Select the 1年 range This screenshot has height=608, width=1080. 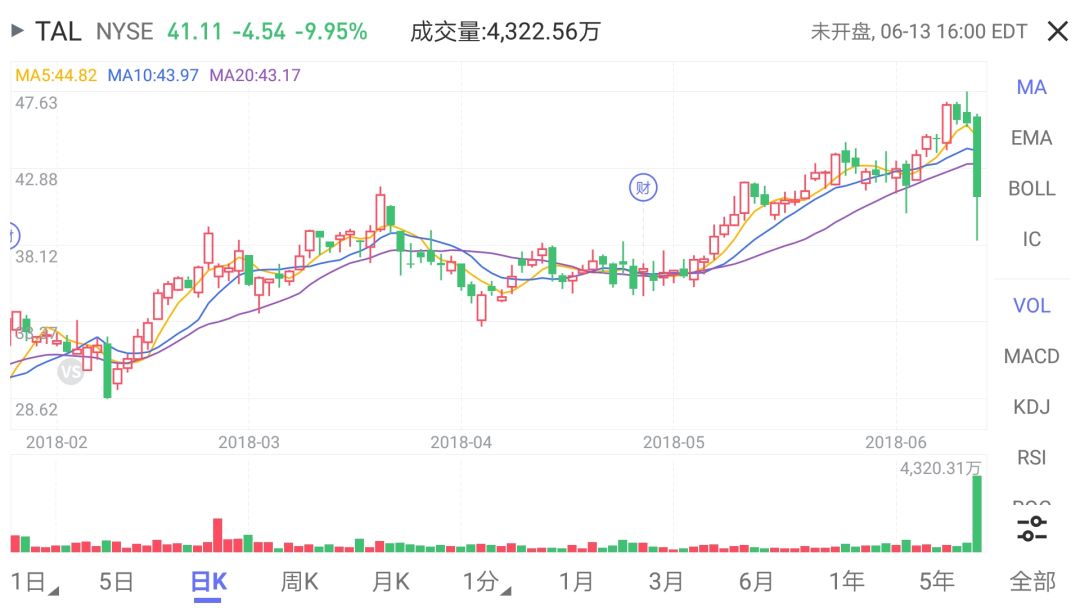tap(847, 582)
